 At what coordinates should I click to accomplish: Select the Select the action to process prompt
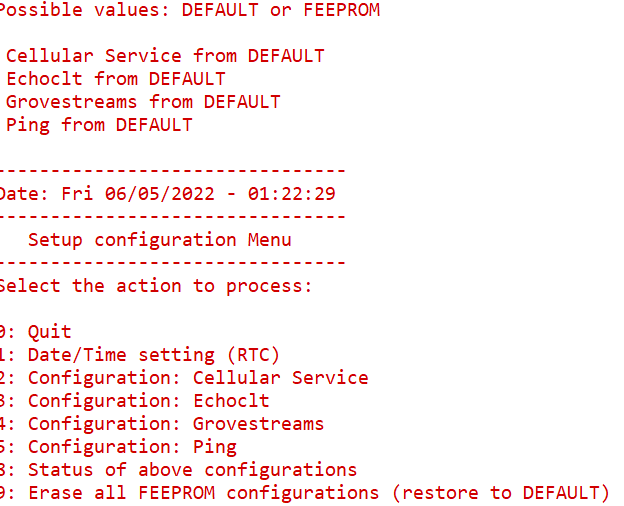(x=156, y=286)
